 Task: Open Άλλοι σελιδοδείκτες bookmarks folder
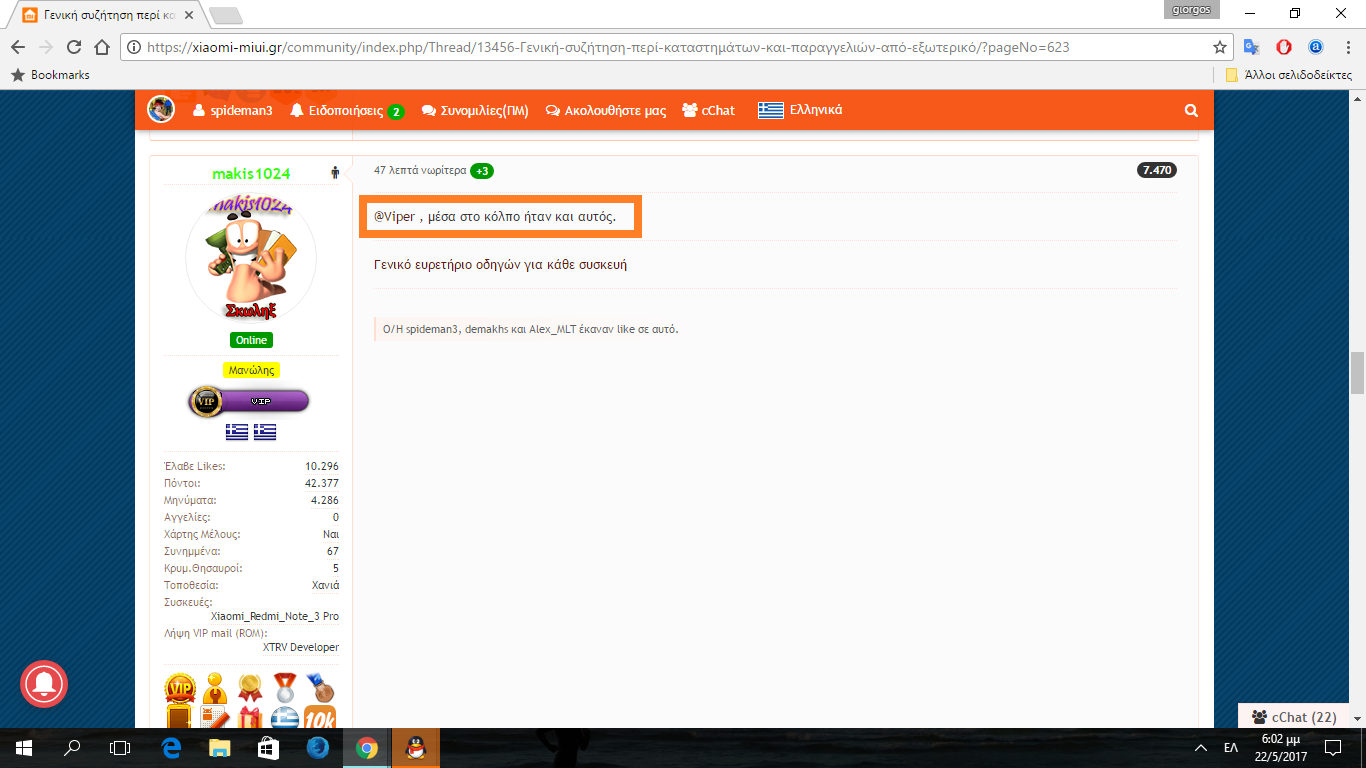tap(1289, 75)
